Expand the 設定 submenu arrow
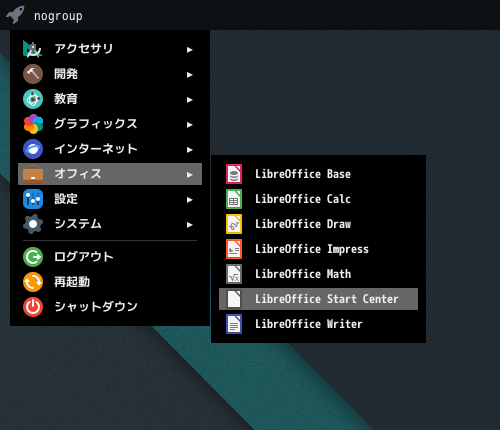Image resolution: width=500 pixels, height=430 pixels. tap(189, 200)
